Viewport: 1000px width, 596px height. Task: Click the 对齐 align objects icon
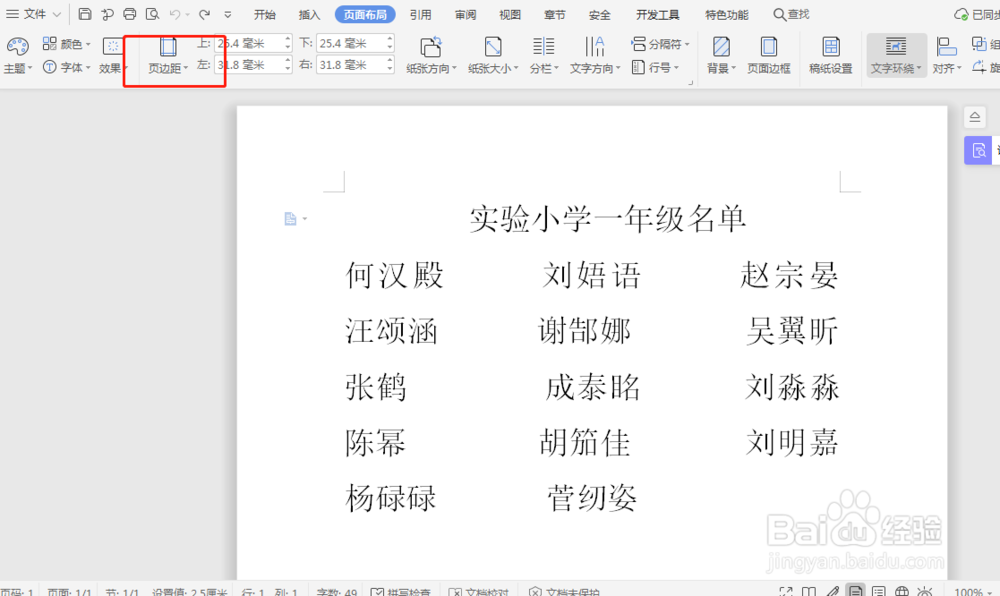click(x=946, y=47)
